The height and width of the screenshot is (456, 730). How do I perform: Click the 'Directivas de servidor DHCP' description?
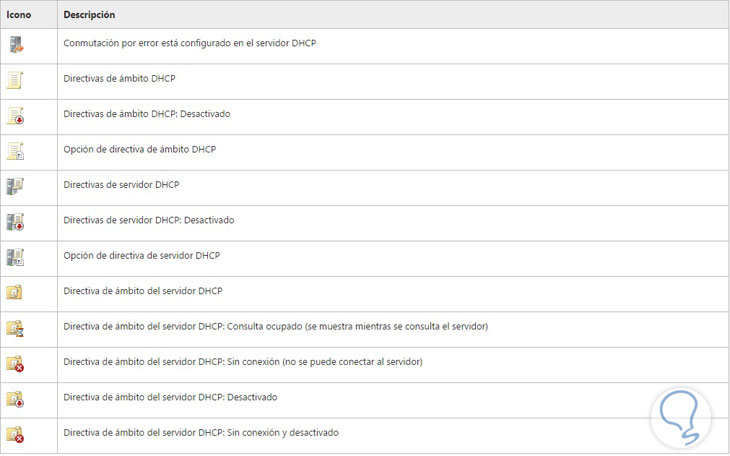pyautogui.click(x=121, y=185)
